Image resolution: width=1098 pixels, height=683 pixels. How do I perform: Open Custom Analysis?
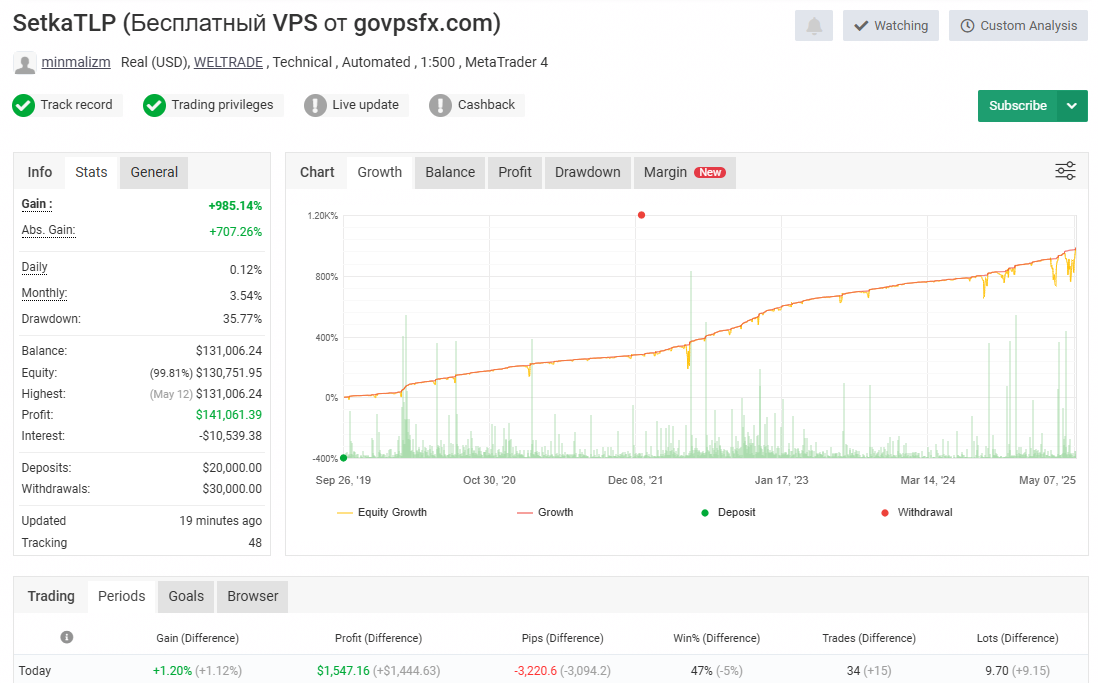pos(1018,26)
